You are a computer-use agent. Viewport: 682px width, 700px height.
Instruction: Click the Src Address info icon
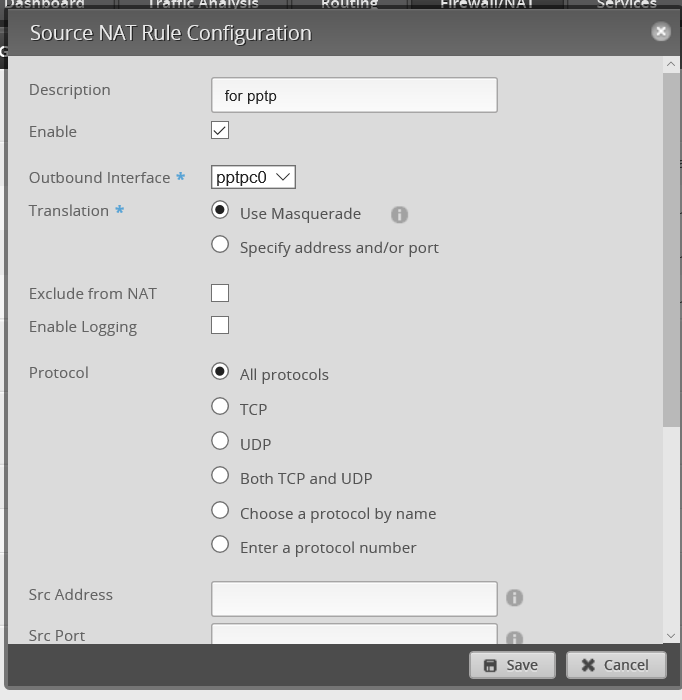514,598
